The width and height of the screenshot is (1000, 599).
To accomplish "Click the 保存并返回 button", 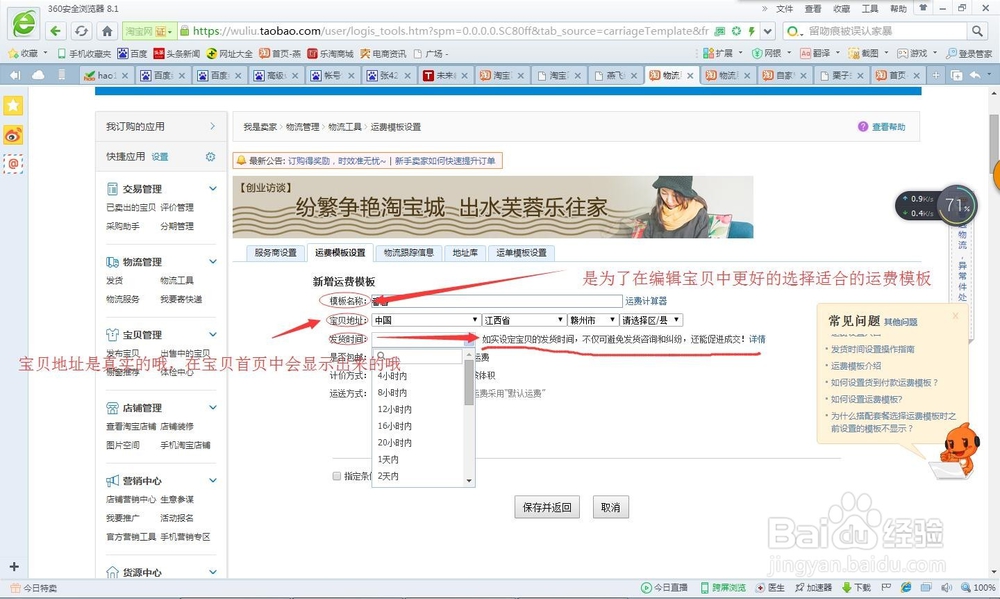I will coord(546,507).
